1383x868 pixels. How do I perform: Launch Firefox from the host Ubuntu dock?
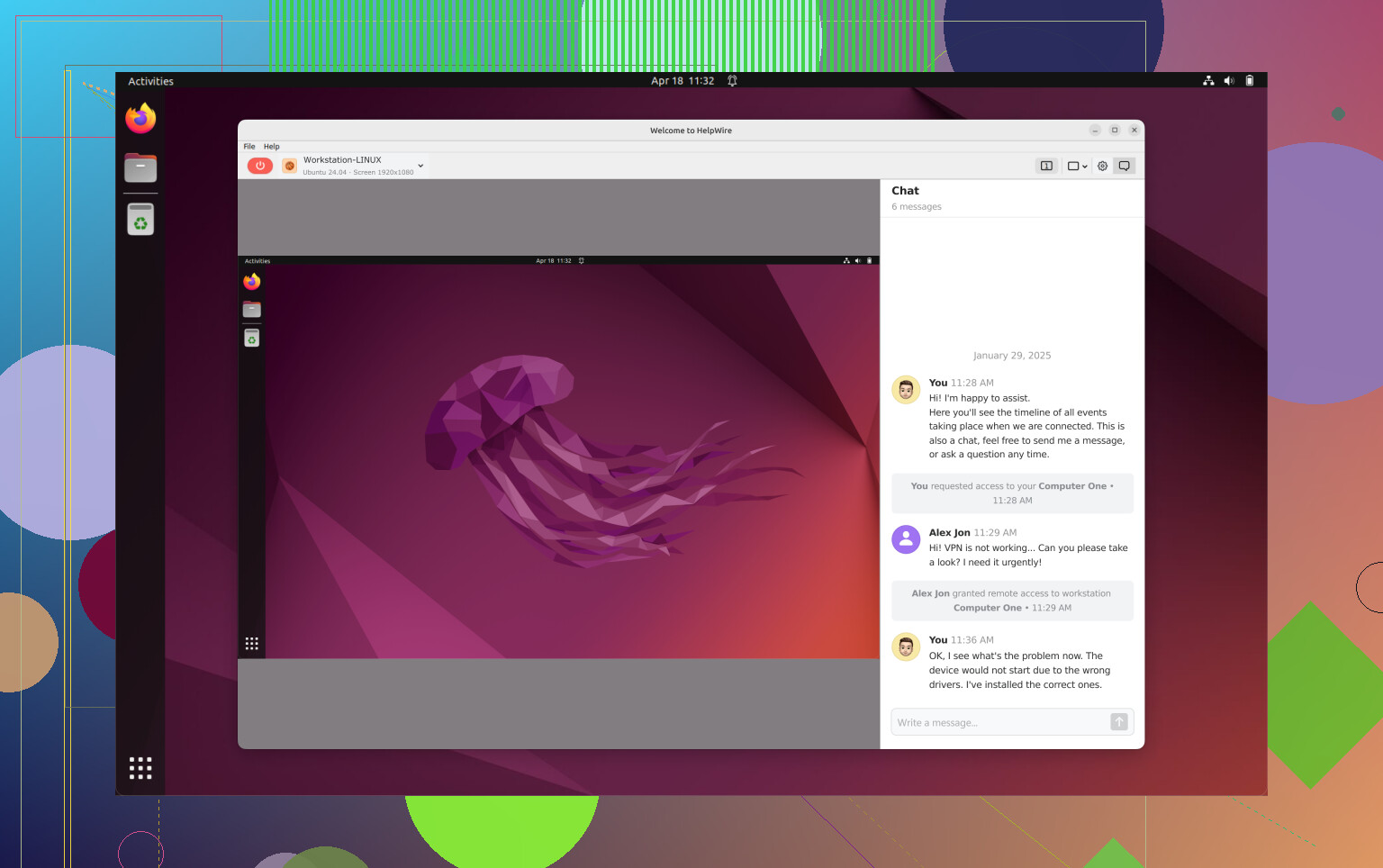(x=140, y=118)
